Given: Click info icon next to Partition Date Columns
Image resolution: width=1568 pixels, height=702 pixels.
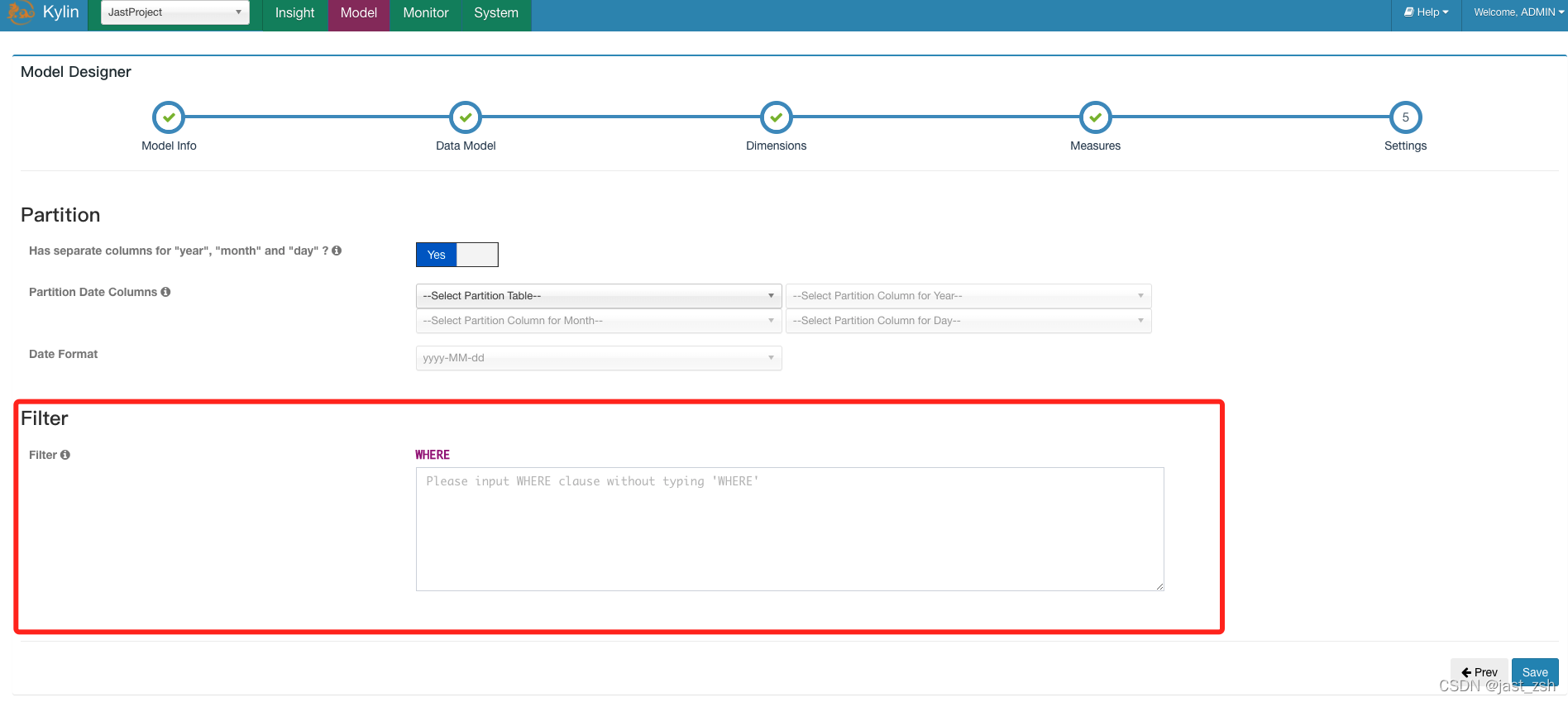Looking at the screenshot, I should (x=165, y=292).
